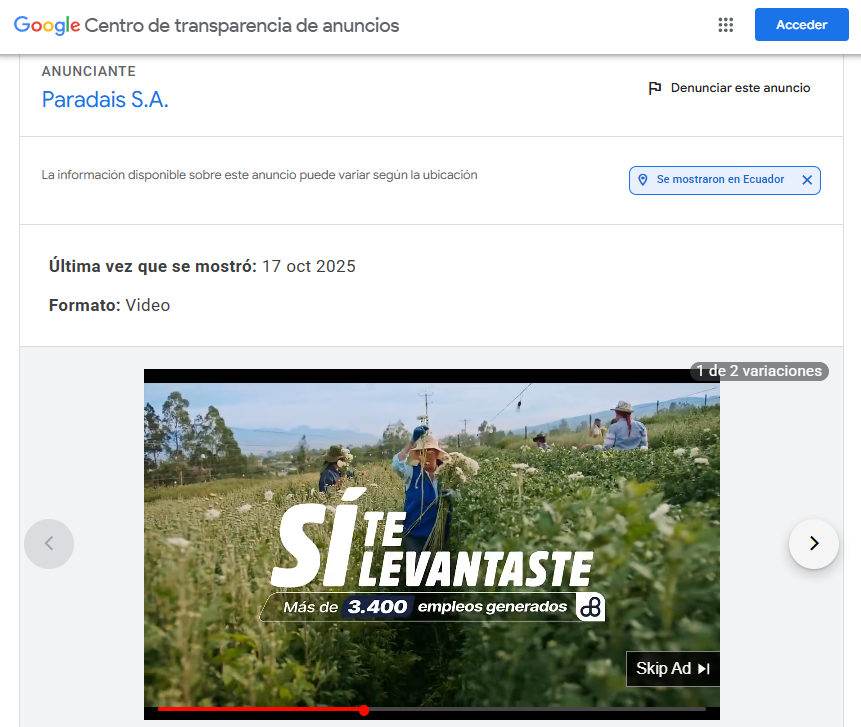
Task: Click the ANUNCIANTE label
Action: click(88, 71)
